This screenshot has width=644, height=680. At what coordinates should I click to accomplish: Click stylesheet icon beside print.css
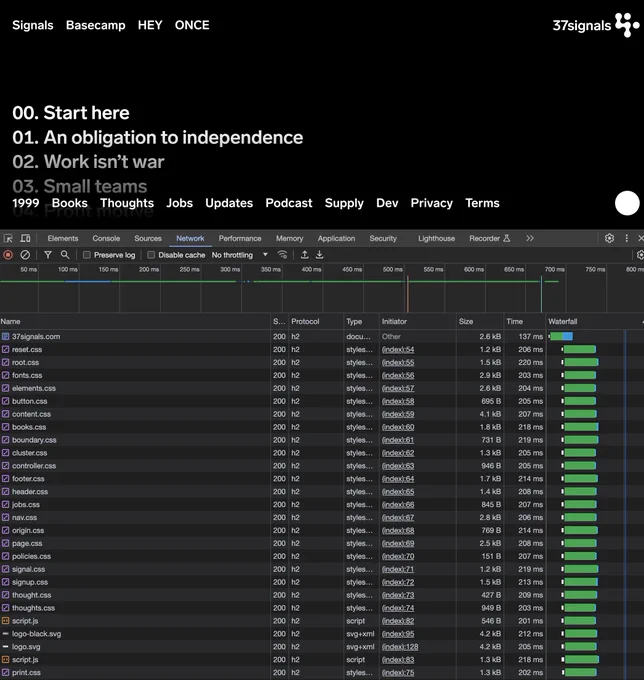click(5, 673)
